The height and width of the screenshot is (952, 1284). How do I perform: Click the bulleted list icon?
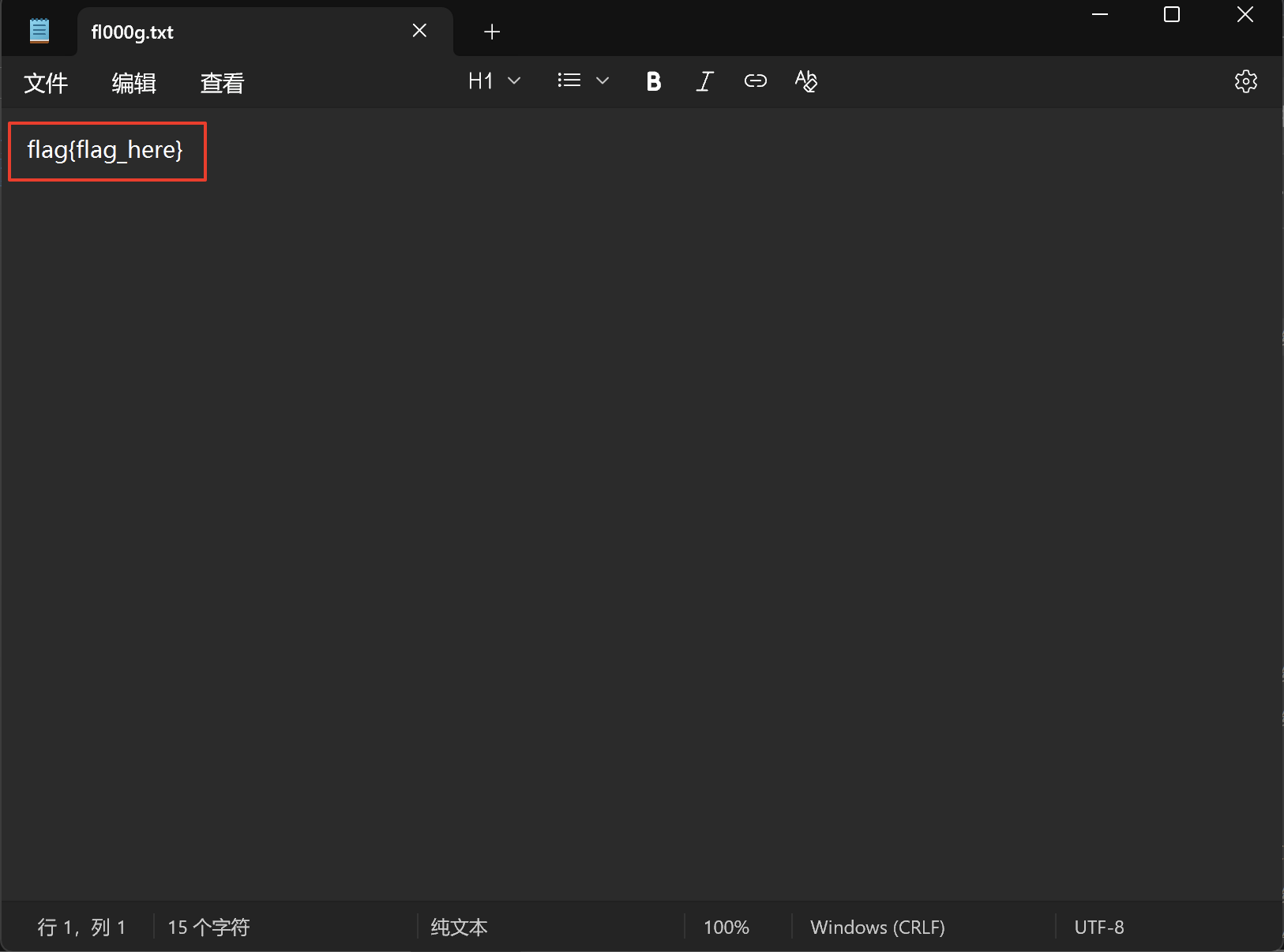click(569, 81)
